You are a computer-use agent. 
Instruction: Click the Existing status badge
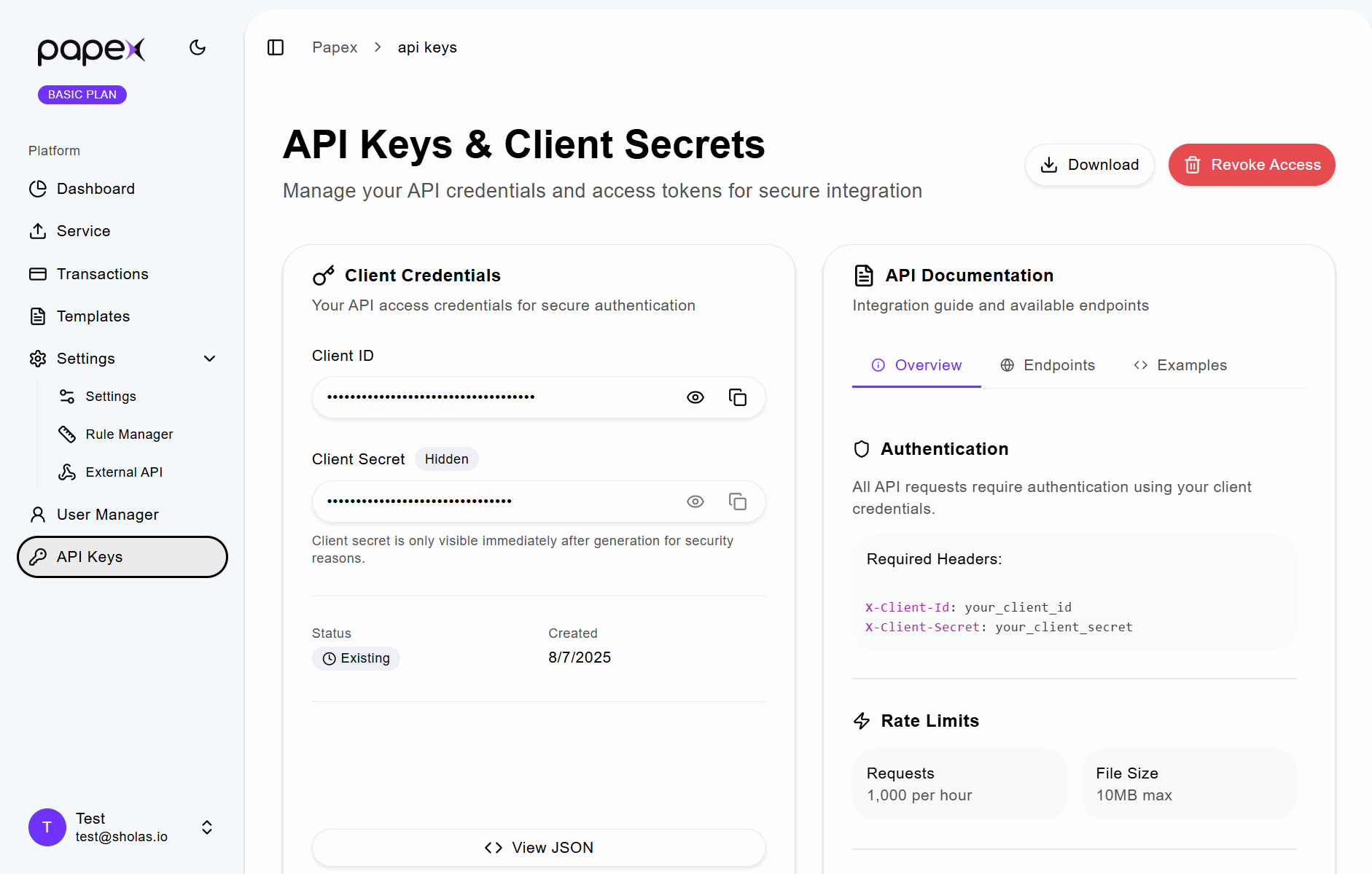click(356, 658)
